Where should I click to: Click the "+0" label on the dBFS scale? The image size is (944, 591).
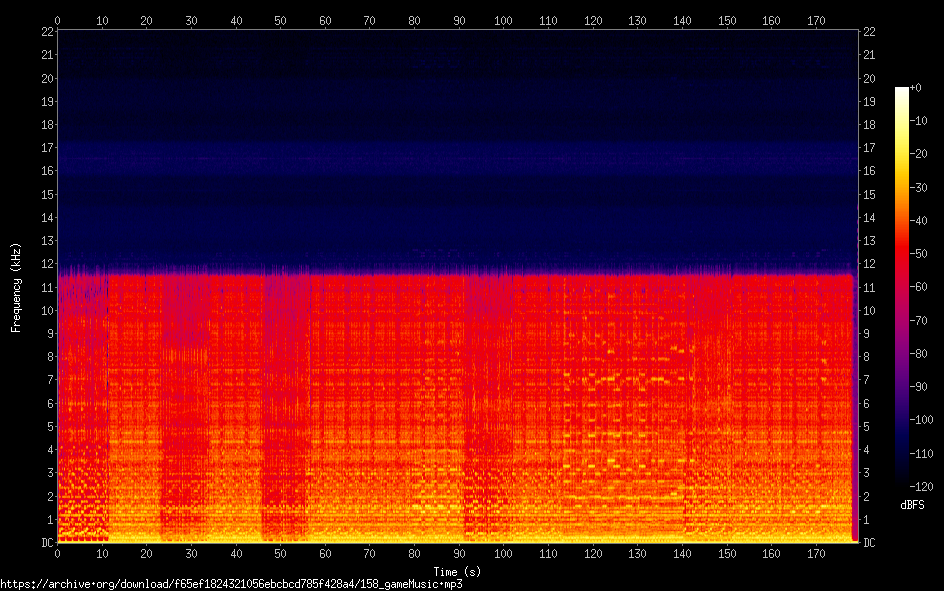click(x=916, y=88)
